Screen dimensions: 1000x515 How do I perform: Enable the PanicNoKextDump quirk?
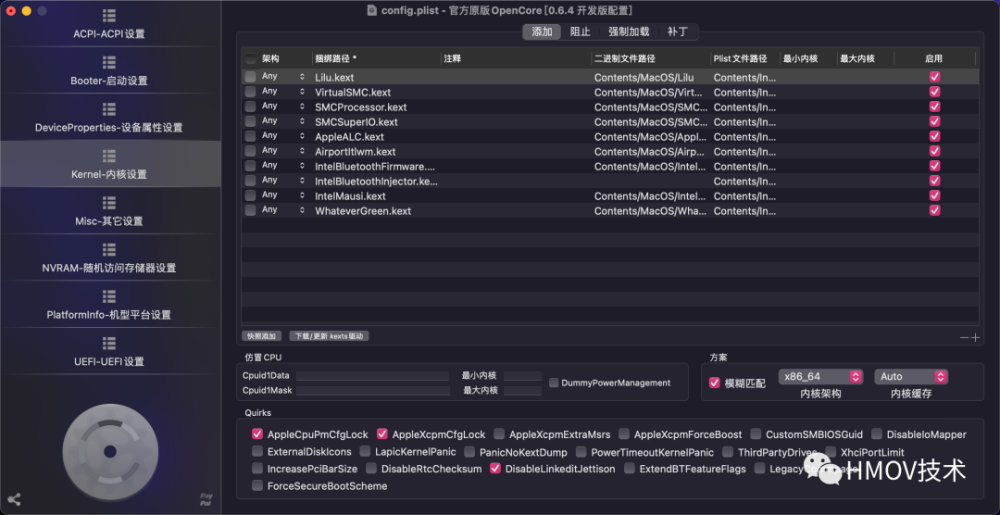point(469,452)
